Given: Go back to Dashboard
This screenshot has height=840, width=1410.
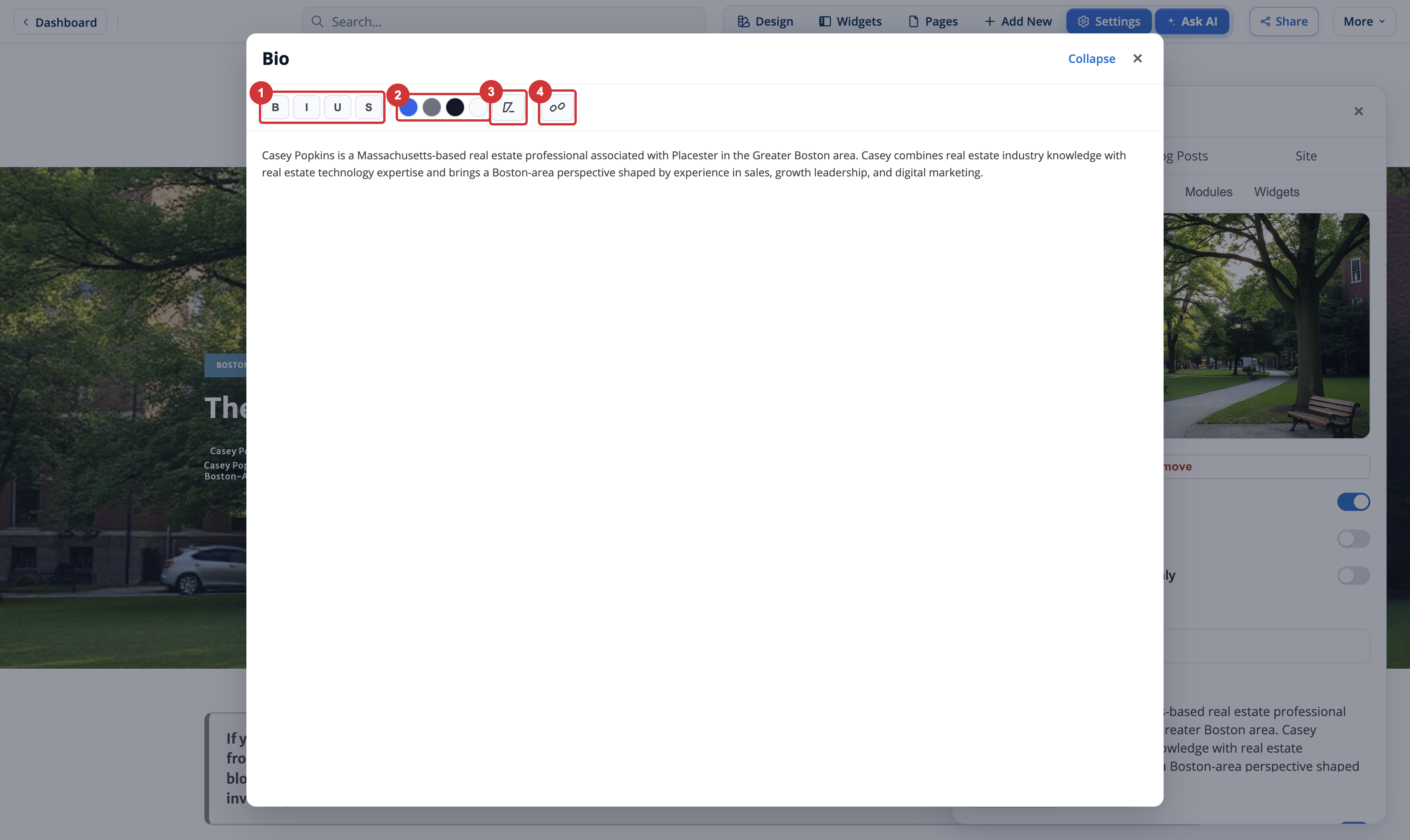Looking at the screenshot, I should click(60, 22).
